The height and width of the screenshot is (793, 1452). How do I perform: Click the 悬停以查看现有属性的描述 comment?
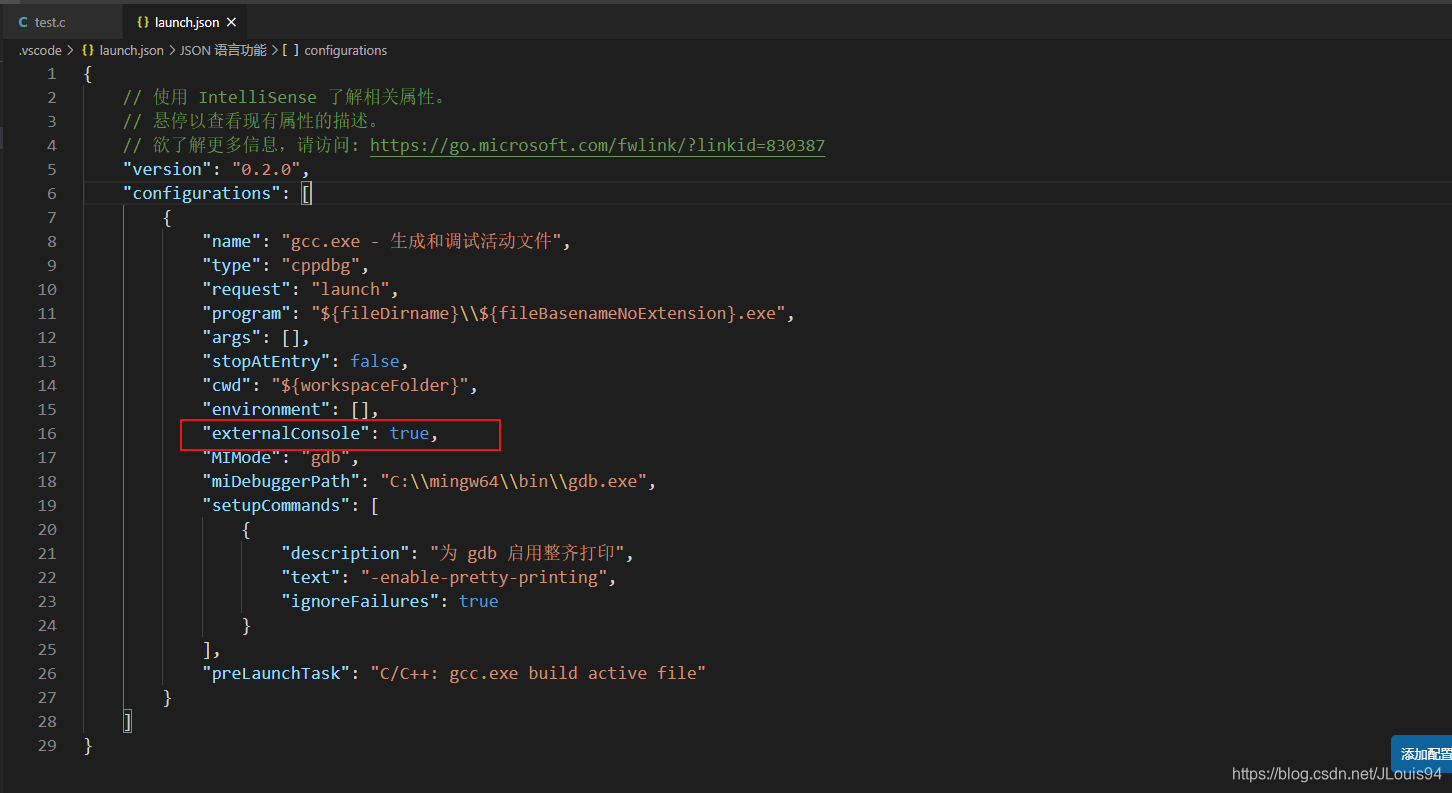pyautogui.click(x=251, y=121)
